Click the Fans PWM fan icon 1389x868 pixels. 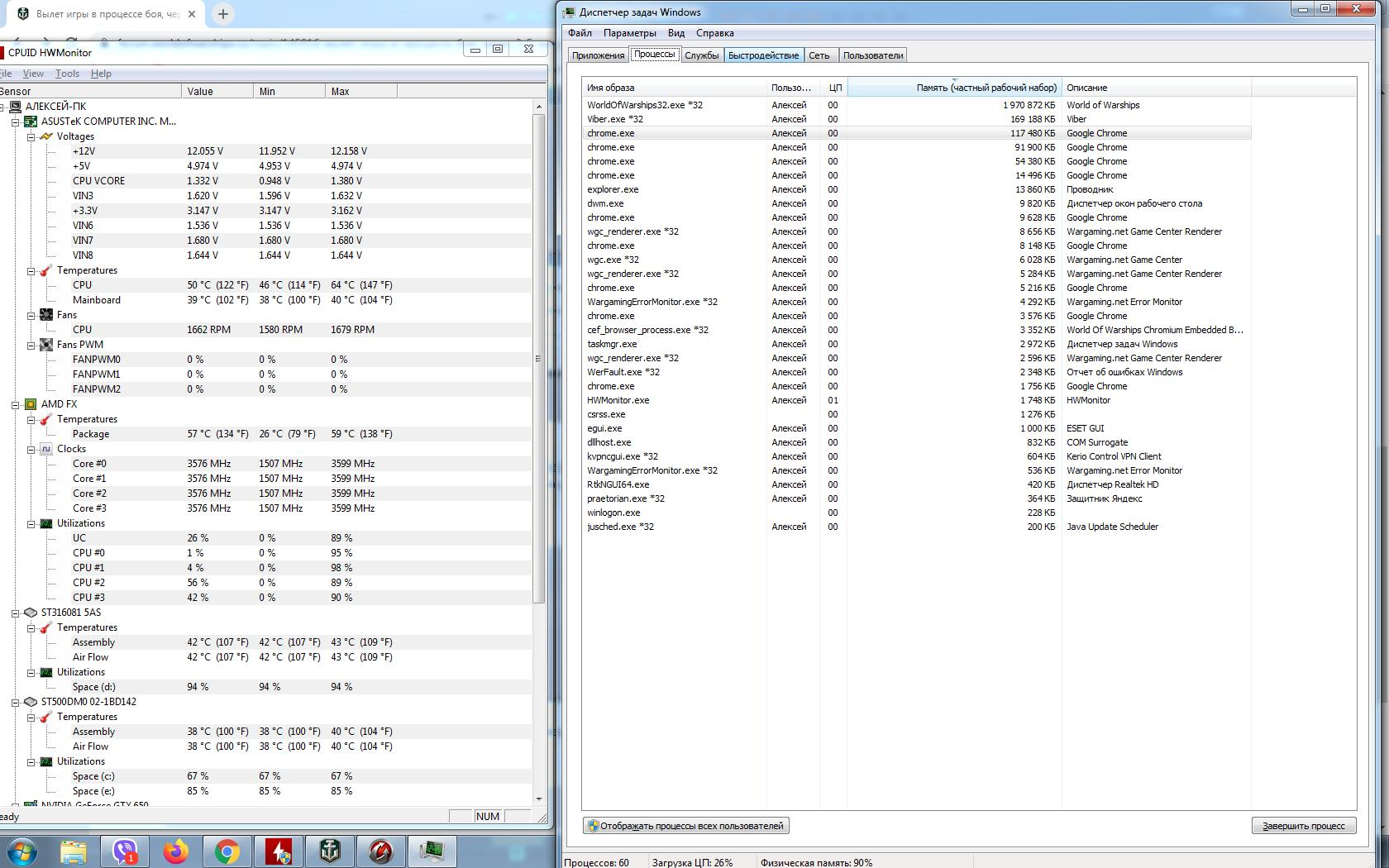46,345
